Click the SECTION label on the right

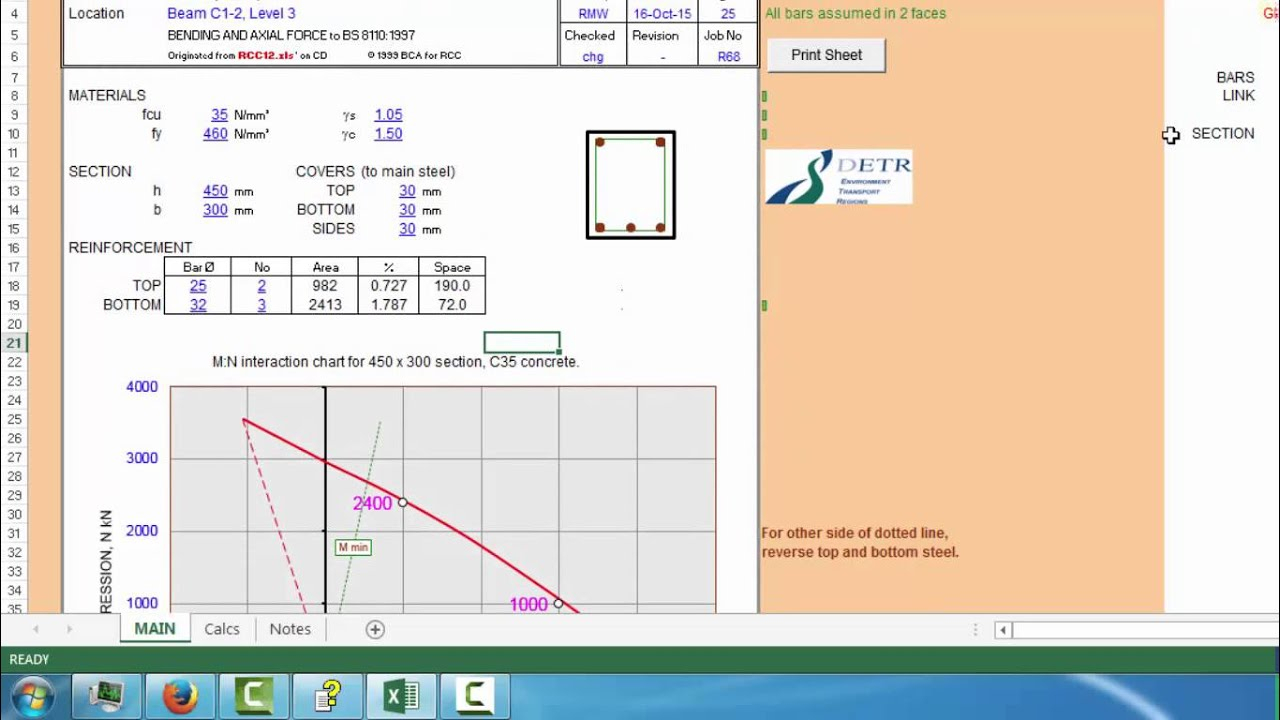tap(1223, 133)
